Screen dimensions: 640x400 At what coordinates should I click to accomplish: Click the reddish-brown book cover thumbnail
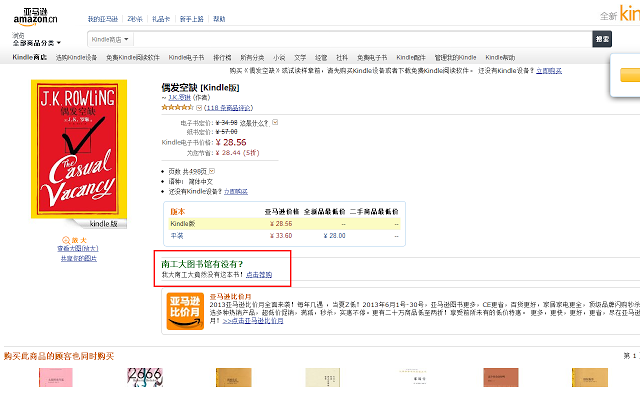501,377
